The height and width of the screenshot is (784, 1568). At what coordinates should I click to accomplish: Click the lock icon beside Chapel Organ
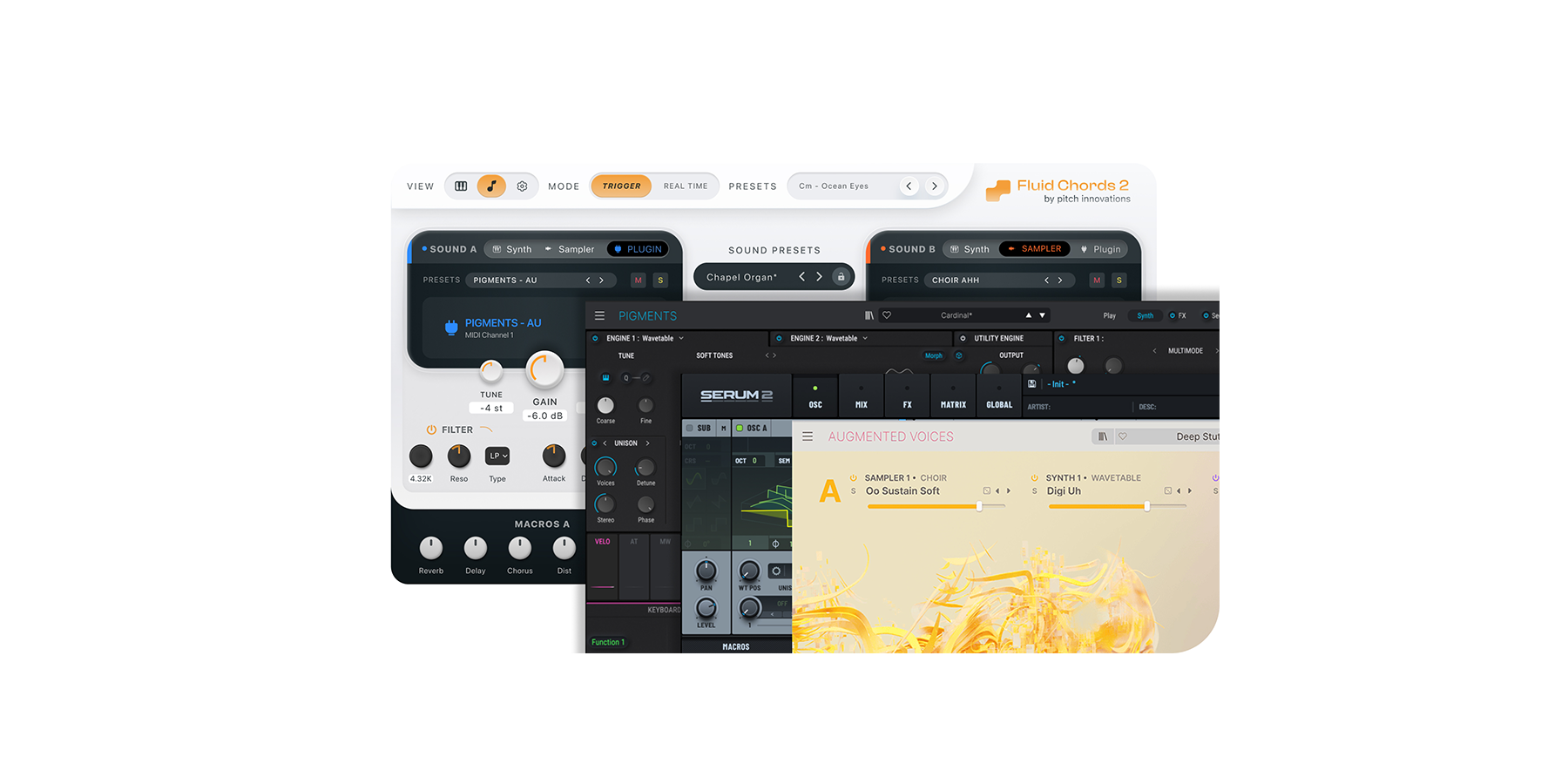click(x=841, y=277)
